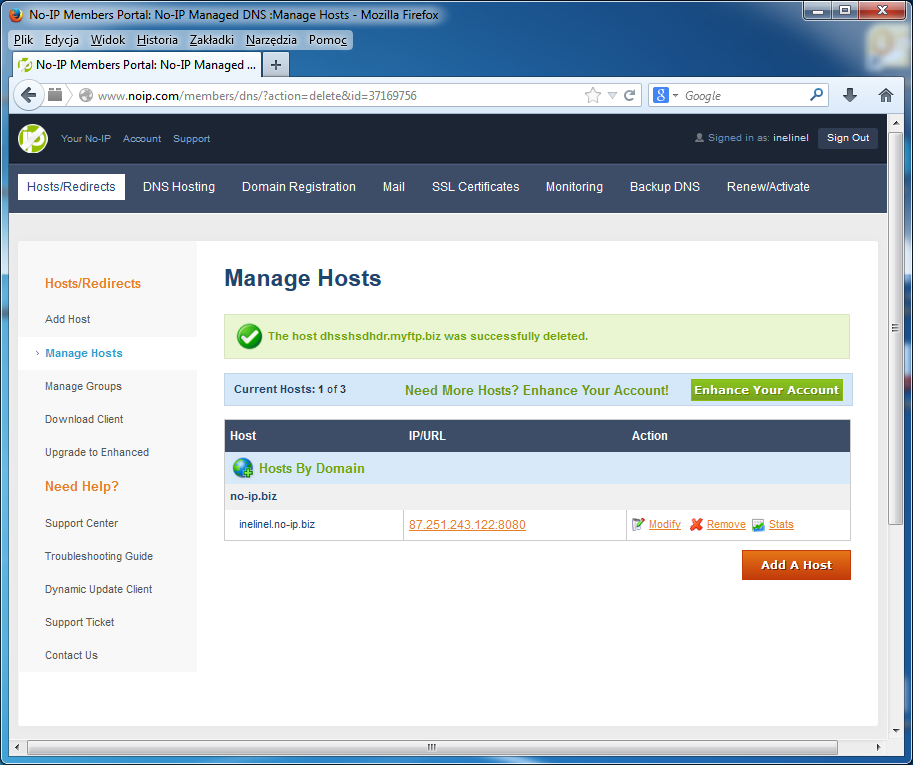Open the Pomoc menu
The image size is (913, 765).
(328, 40)
